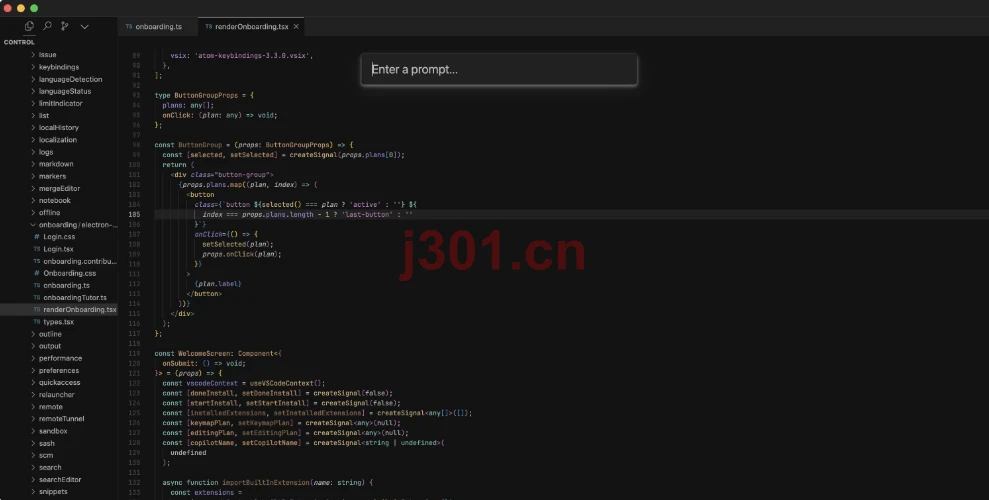
Task: Open types.tsx in the file tree
Action: (59, 322)
